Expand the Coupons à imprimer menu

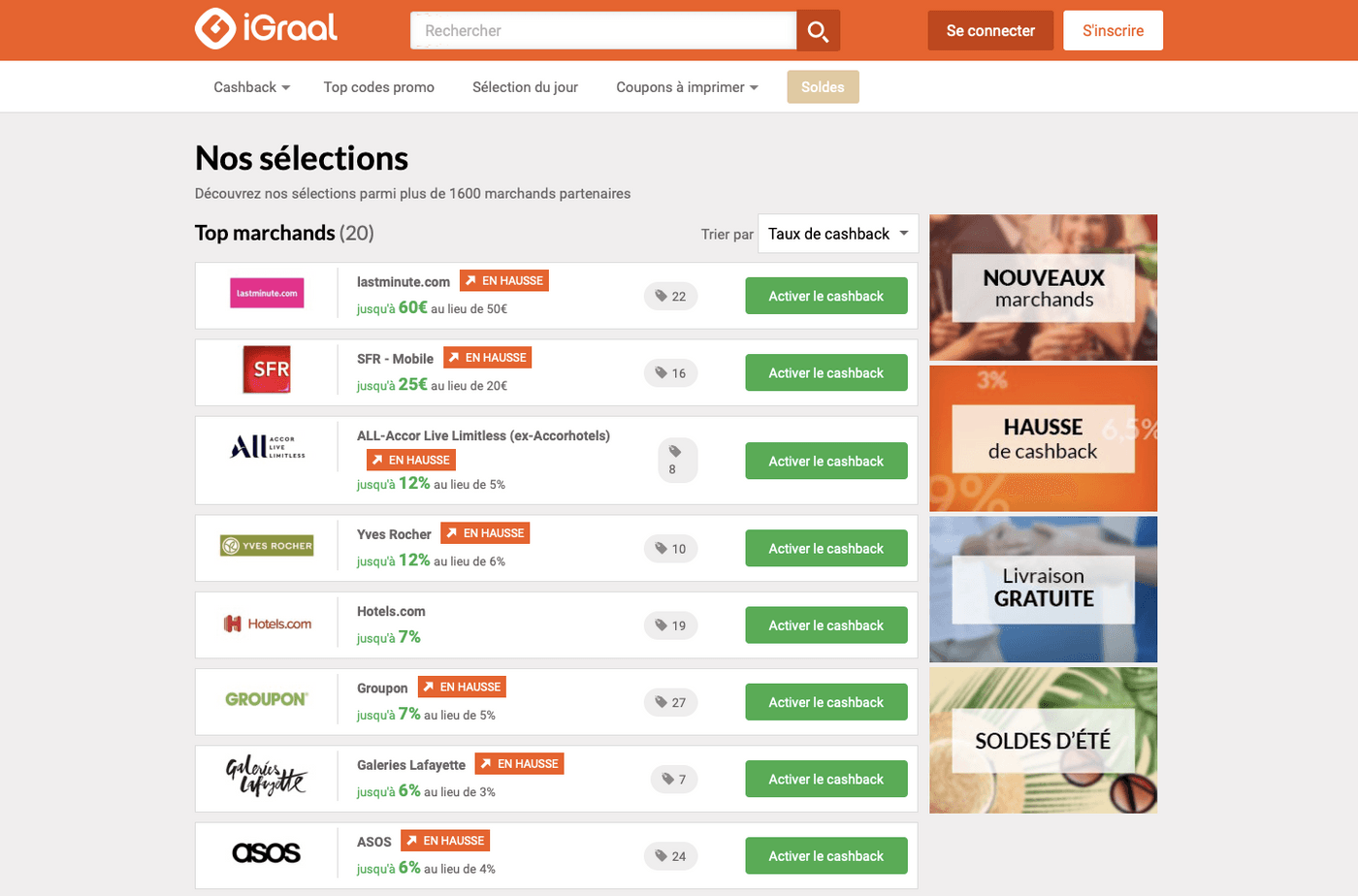pyautogui.click(x=687, y=87)
